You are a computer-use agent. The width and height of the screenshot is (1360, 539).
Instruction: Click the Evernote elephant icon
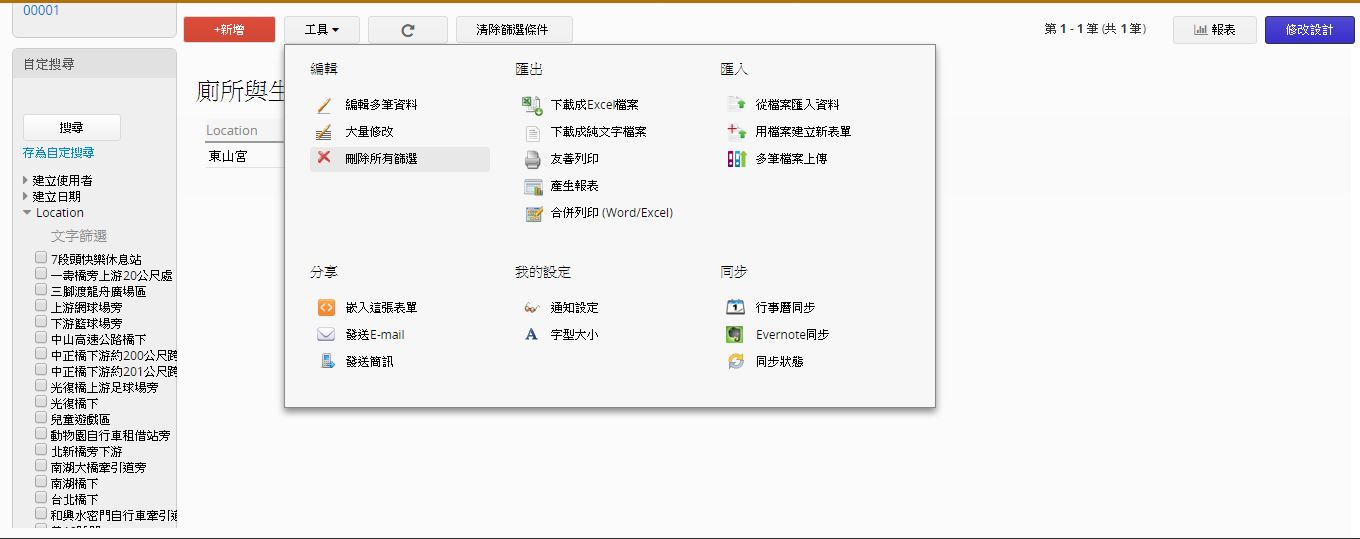[736, 334]
